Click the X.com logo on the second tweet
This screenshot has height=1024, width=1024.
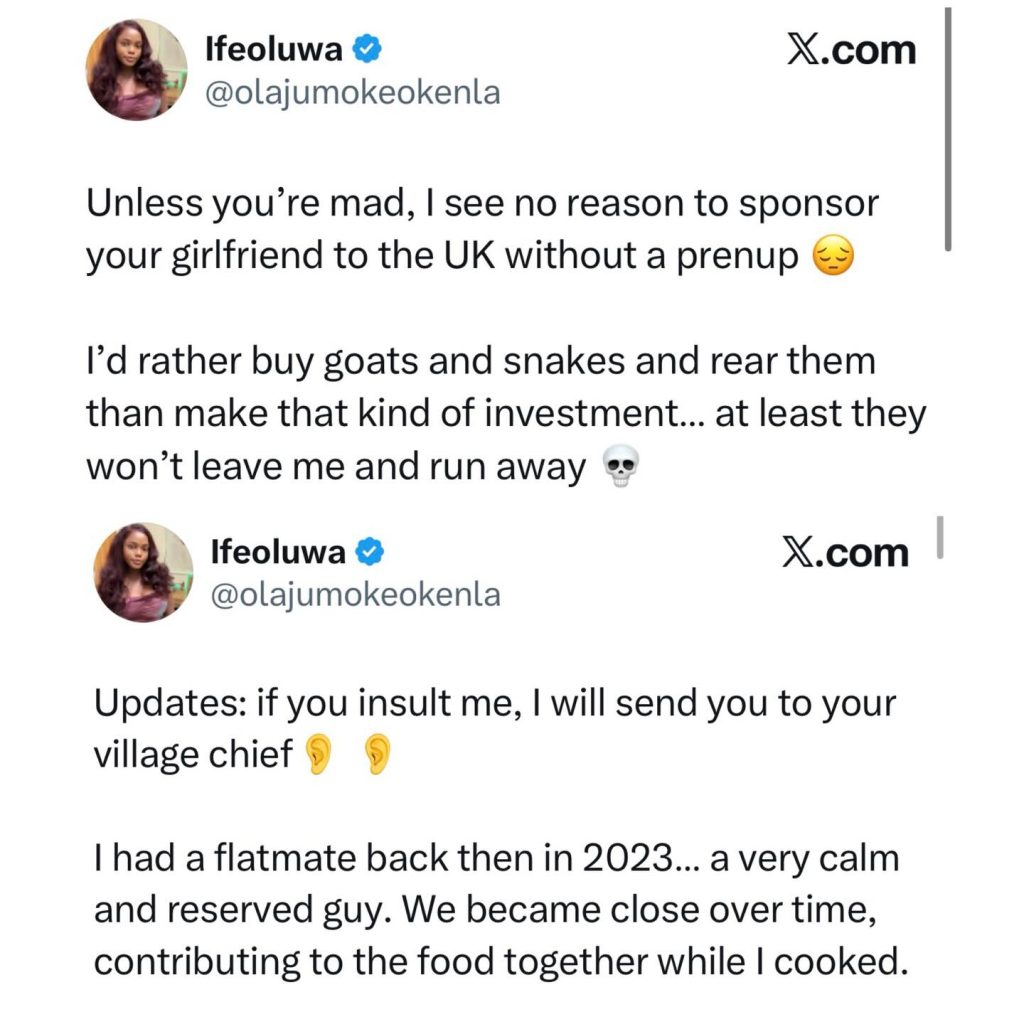click(845, 552)
